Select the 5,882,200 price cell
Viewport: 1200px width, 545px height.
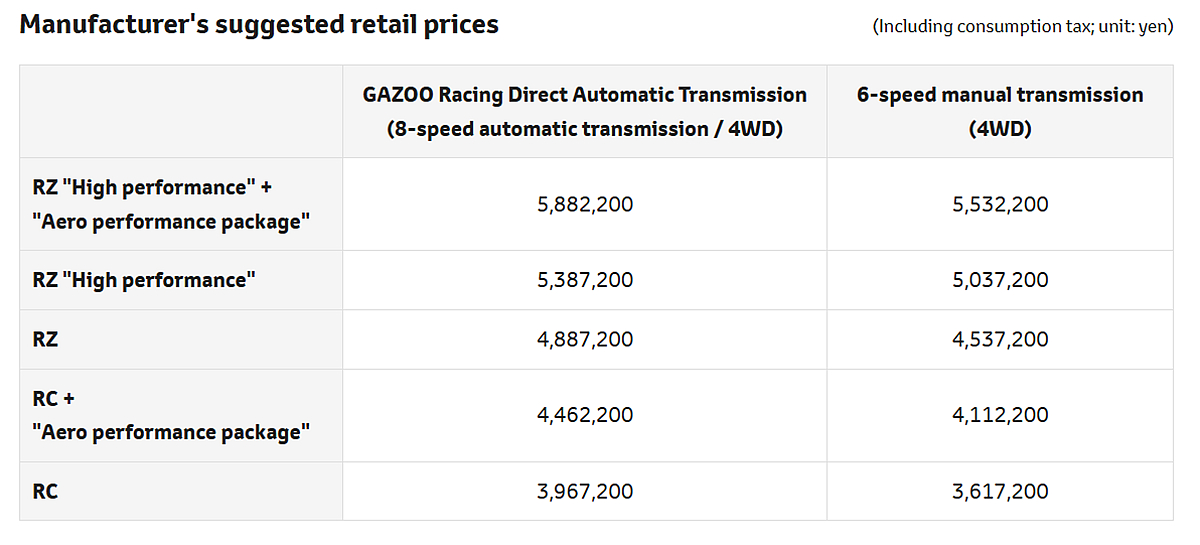pyautogui.click(x=585, y=204)
